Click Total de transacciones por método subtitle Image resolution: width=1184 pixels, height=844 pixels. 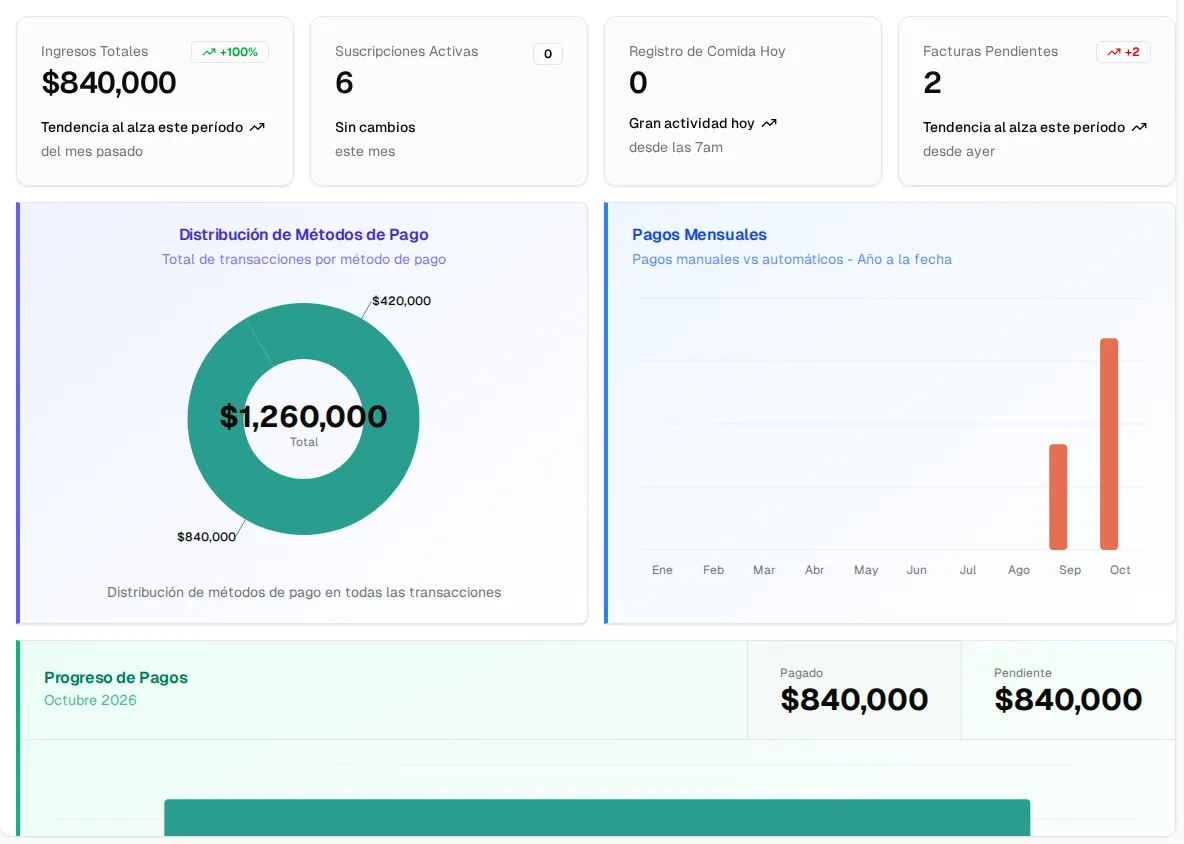304,259
